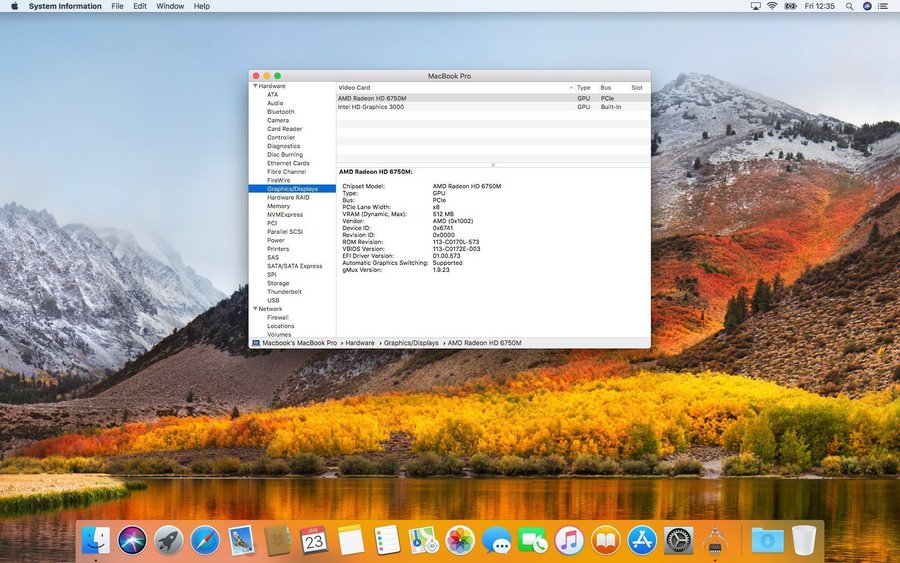
Task: Open the App Store dock icon
Action: [642, 541]
